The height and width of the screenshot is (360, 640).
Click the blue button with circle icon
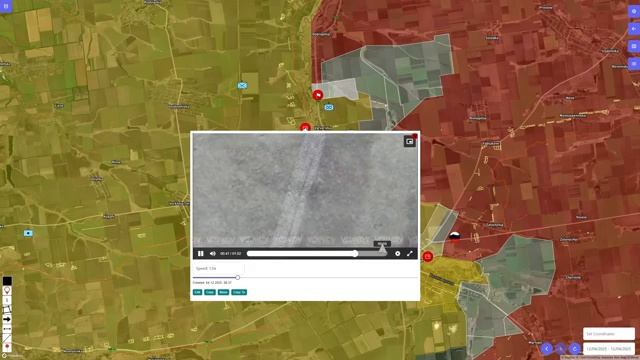pyautogui.click(x=634, y=11)
